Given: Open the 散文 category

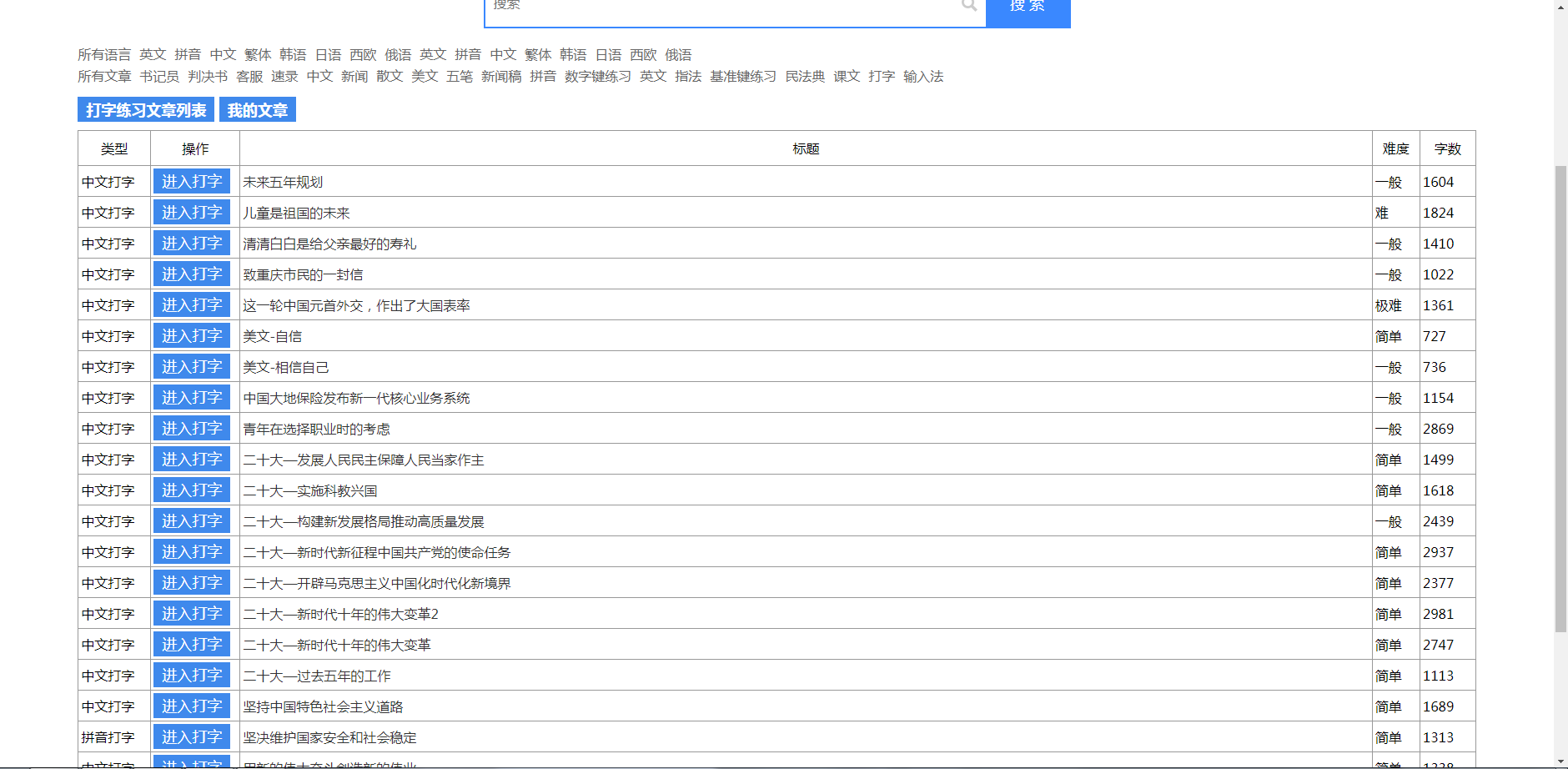Looking at the screenshot, I should coord(389,77).
